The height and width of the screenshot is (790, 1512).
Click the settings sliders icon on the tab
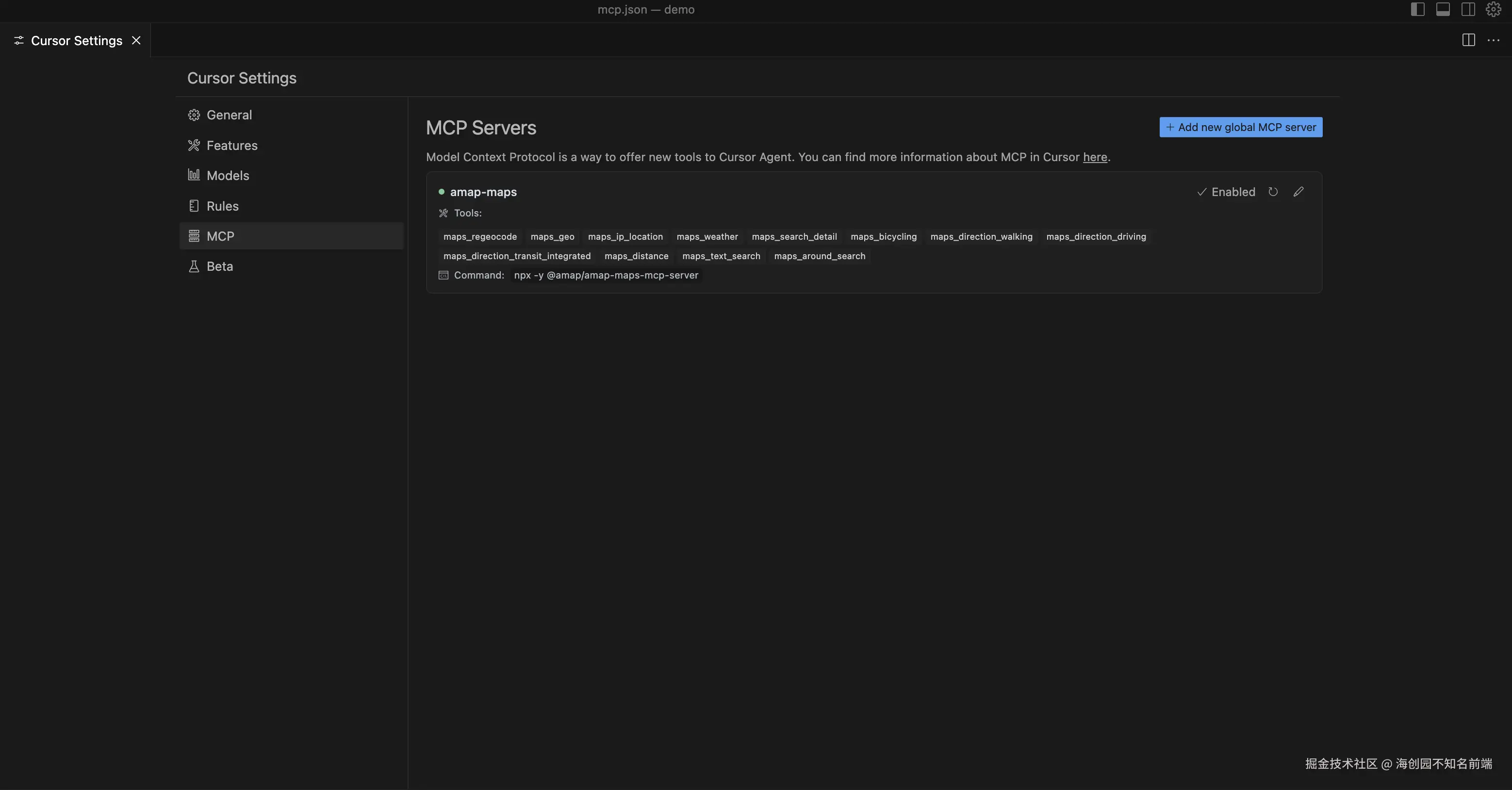(19, 40)
